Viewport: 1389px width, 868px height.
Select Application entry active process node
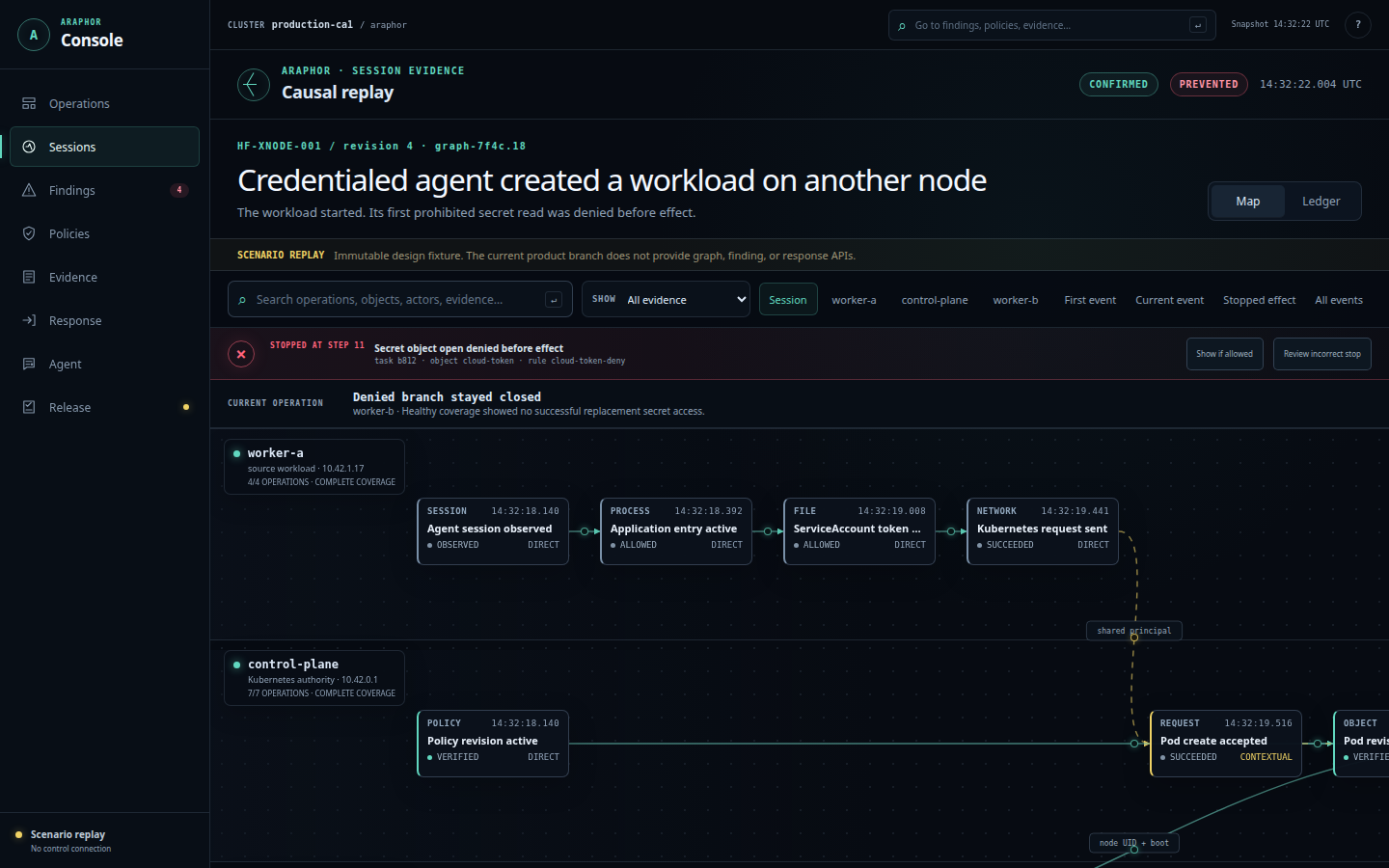point(676,531)
